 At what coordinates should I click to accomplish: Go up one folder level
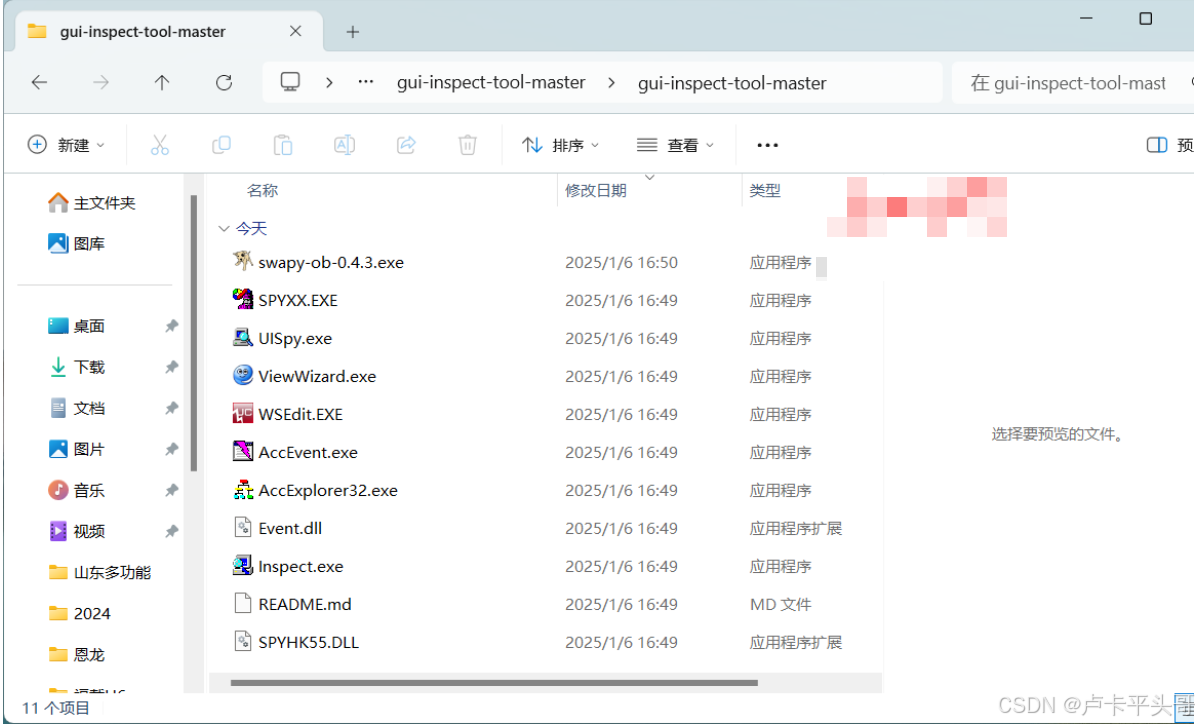click(x=161, y=82)
